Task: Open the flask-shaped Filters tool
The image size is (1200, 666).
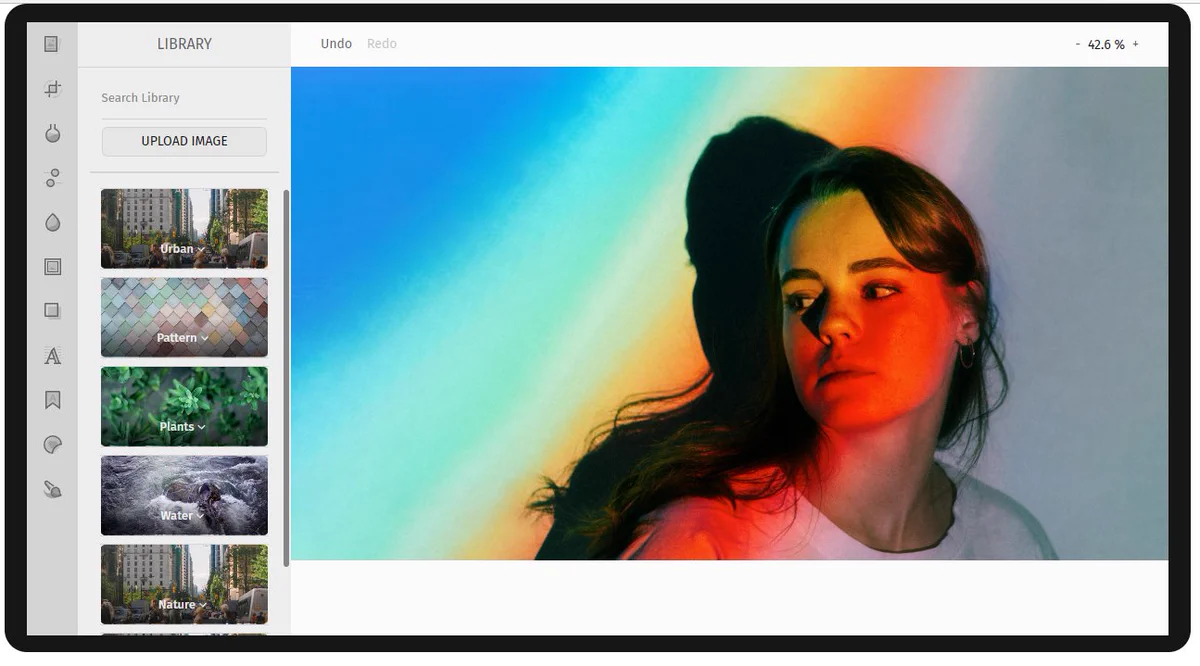Action: pyautogui.click(x=52, y=133)
